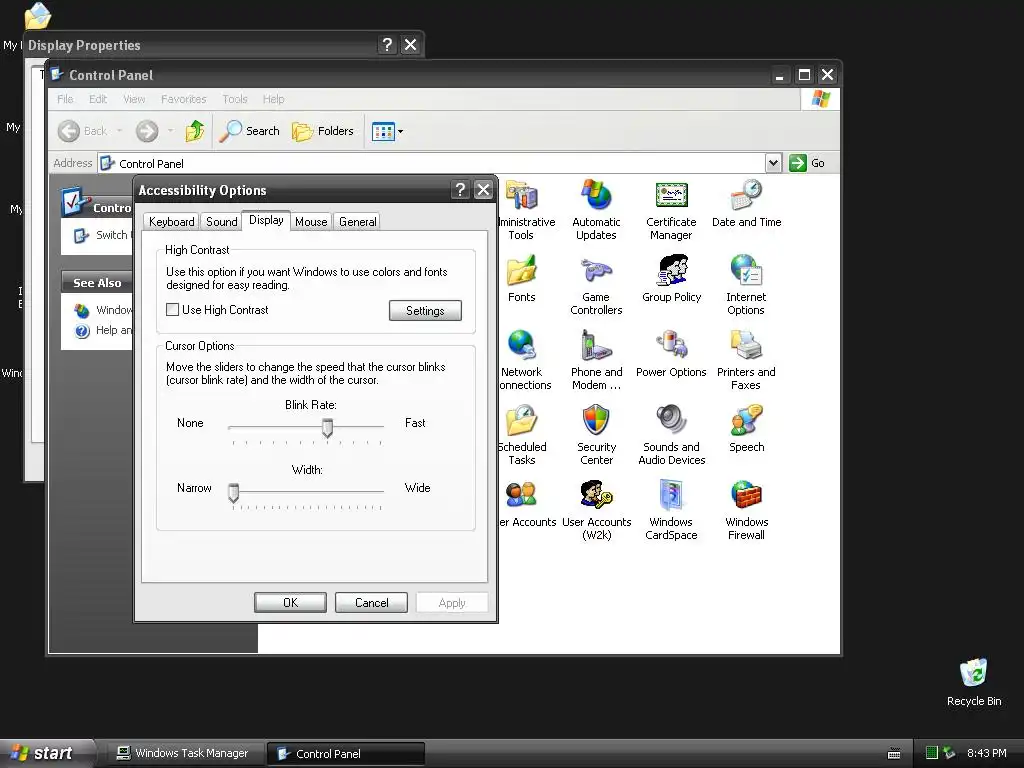This screenshot has width=1024, height=768.
Task: Open the Network Connections icon
Action: tap(522, 360)
